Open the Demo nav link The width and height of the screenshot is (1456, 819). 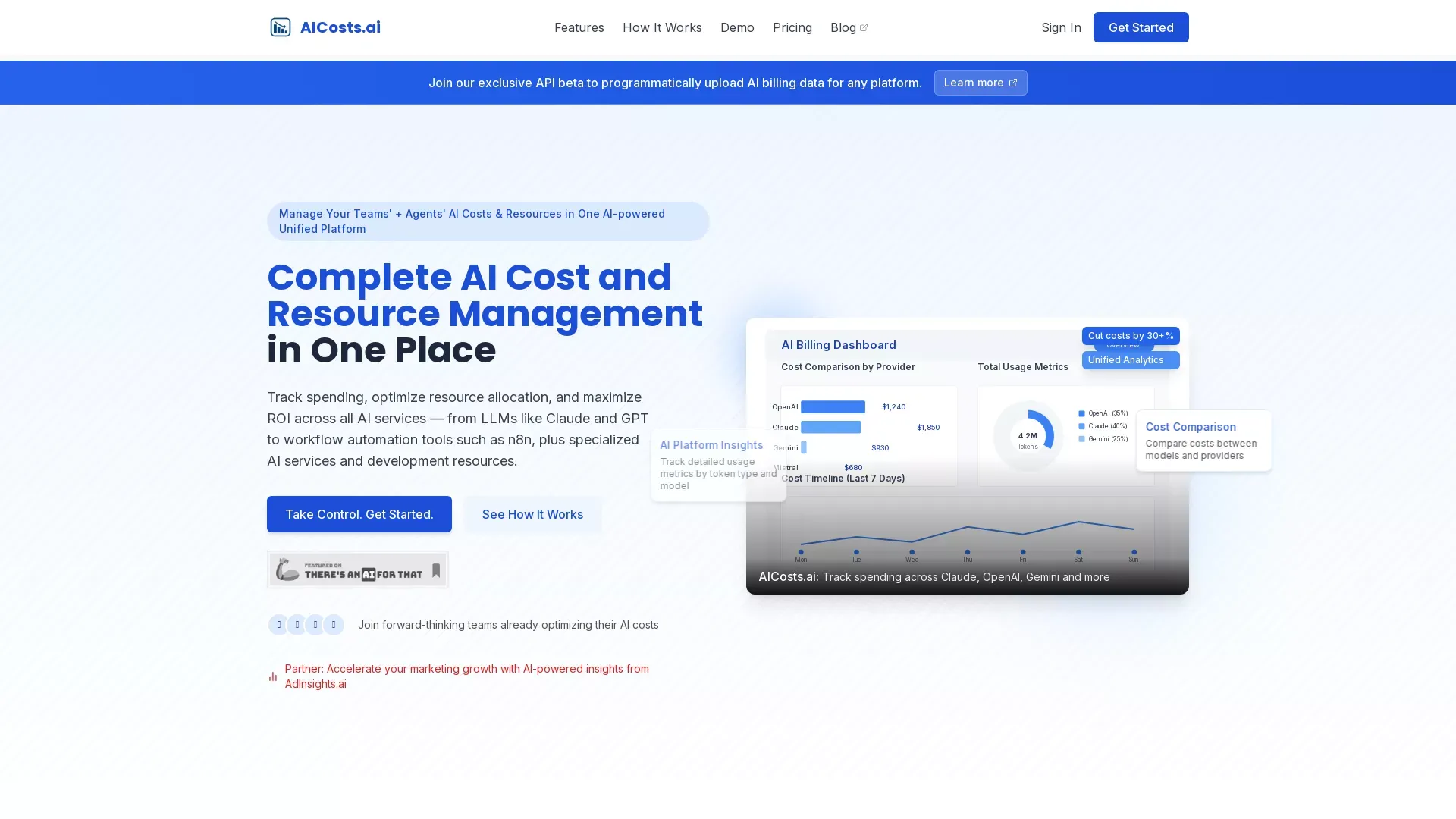pyautogui.click(x=737, y=27)
